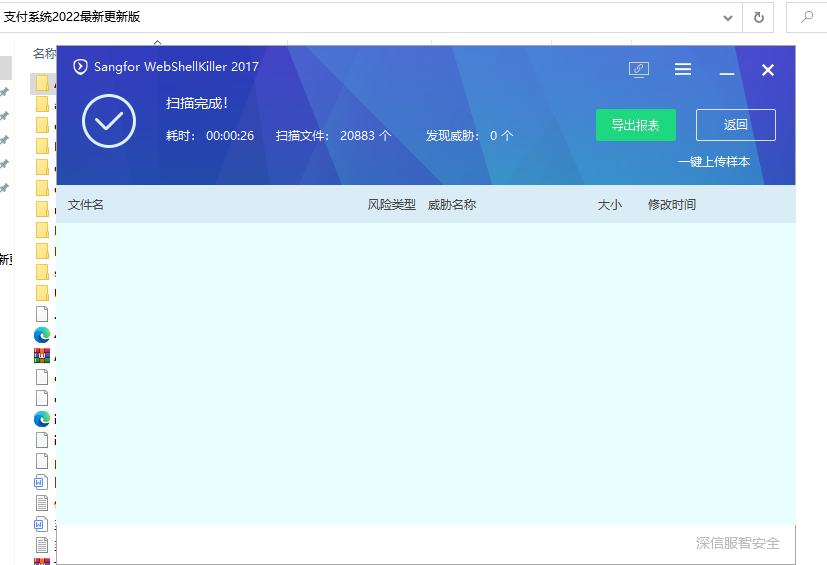827x565 pixels.
Task: Open the remote screen monitor icon
Action: tap(638, 69)
